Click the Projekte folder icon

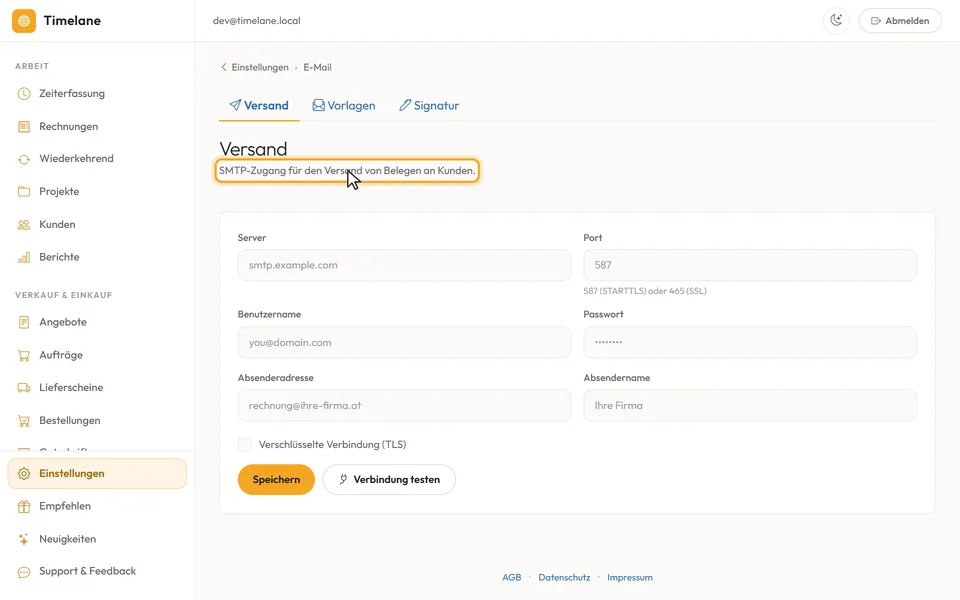[x=24, y=192]
